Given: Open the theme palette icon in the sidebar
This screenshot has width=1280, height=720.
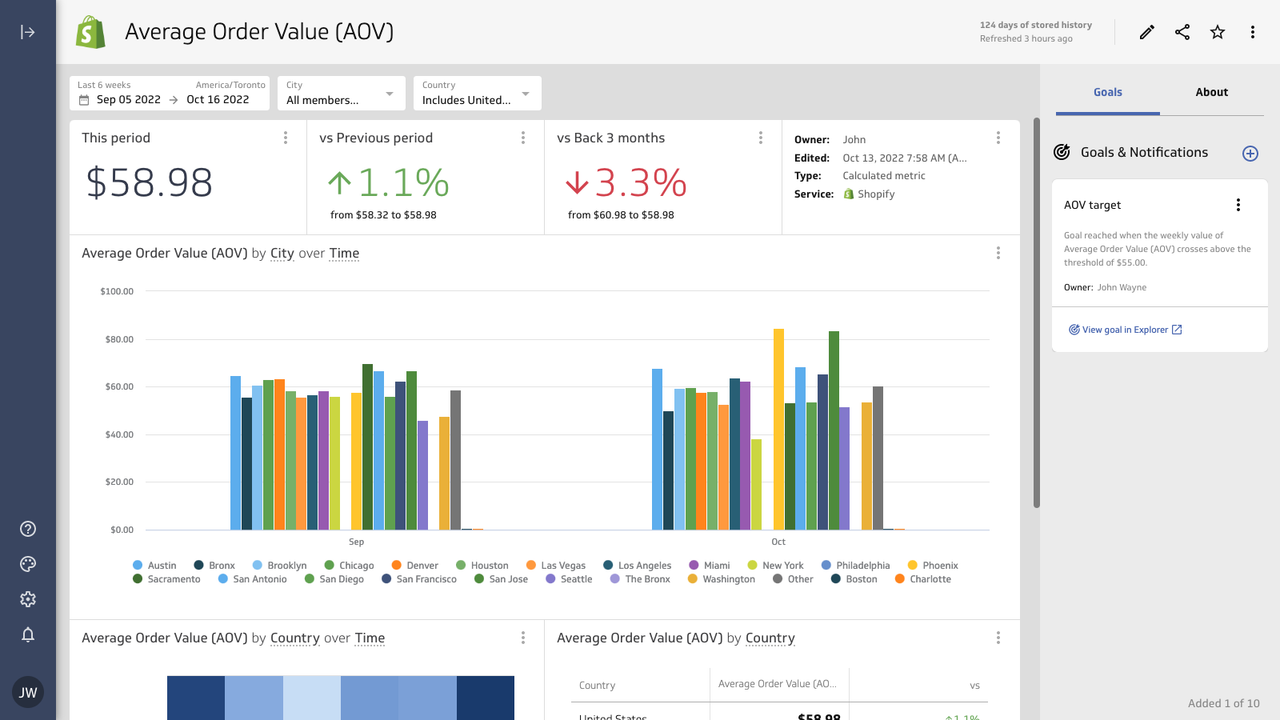Looking at the screenshot, I should click(x=27, y=563).
